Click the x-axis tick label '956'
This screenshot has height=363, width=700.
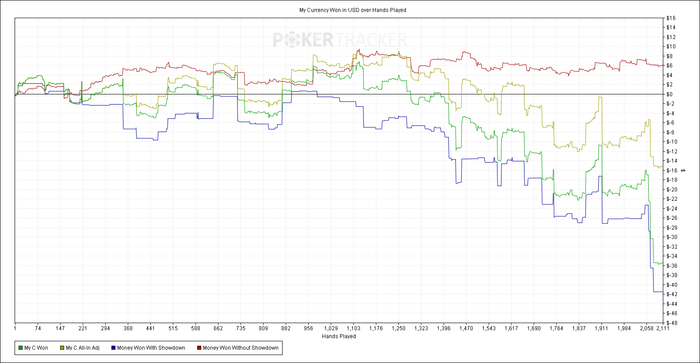[x=308, y=329]
